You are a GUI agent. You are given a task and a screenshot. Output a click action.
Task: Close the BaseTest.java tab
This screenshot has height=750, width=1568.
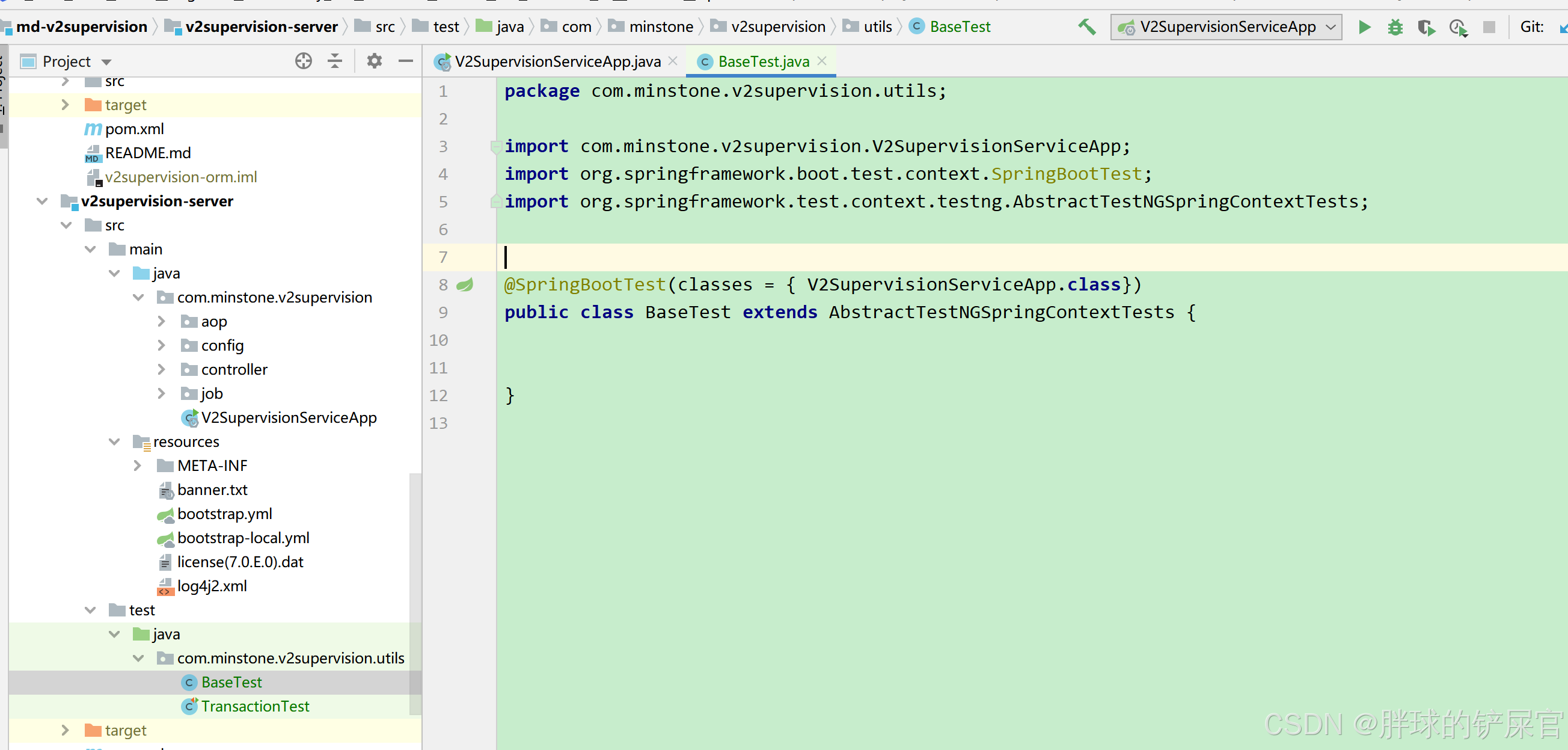[822, 61]
